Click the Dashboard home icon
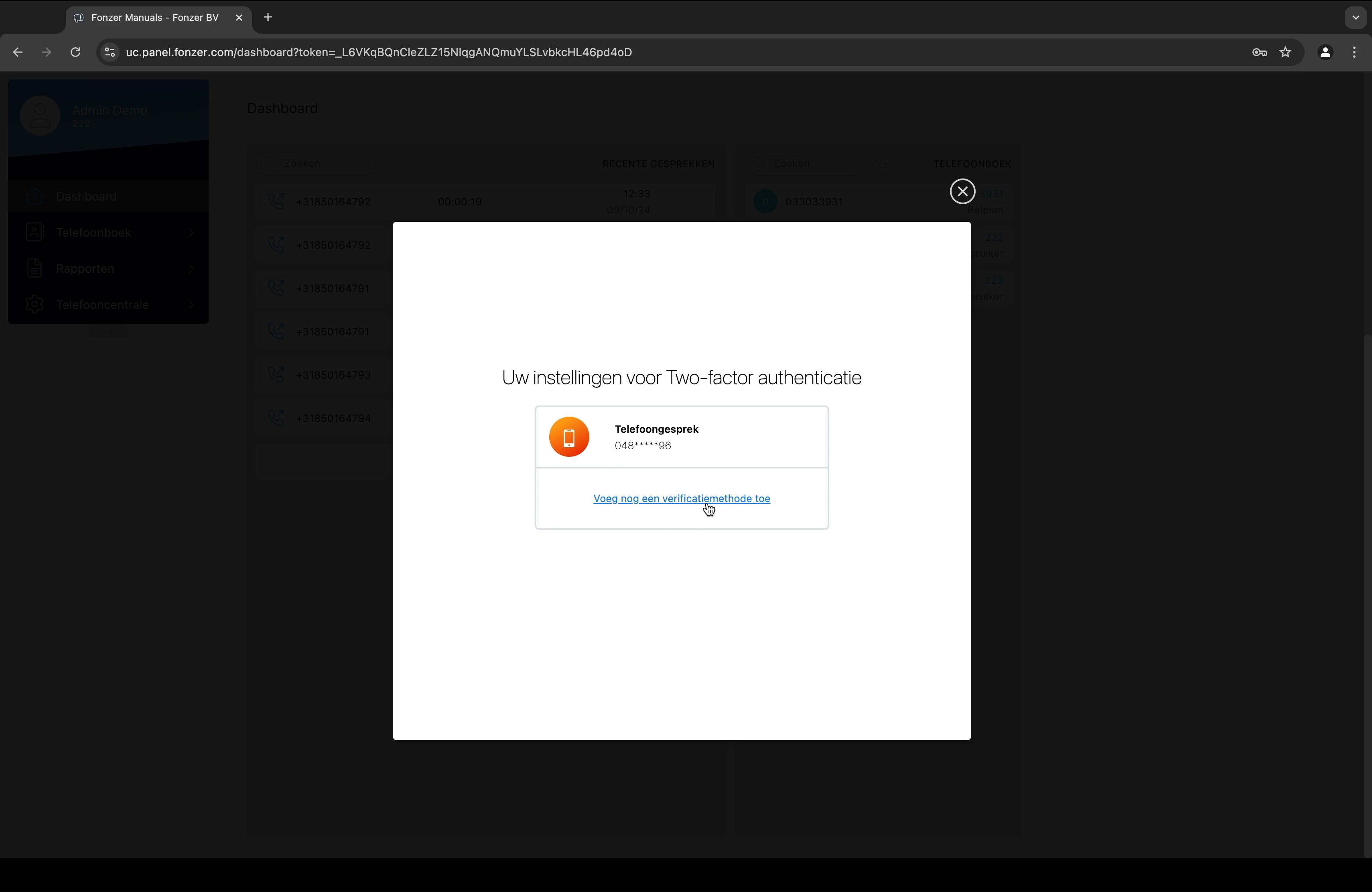This screenshot has height=892, width=1372. pyautogui.click(x=35, y=197)
